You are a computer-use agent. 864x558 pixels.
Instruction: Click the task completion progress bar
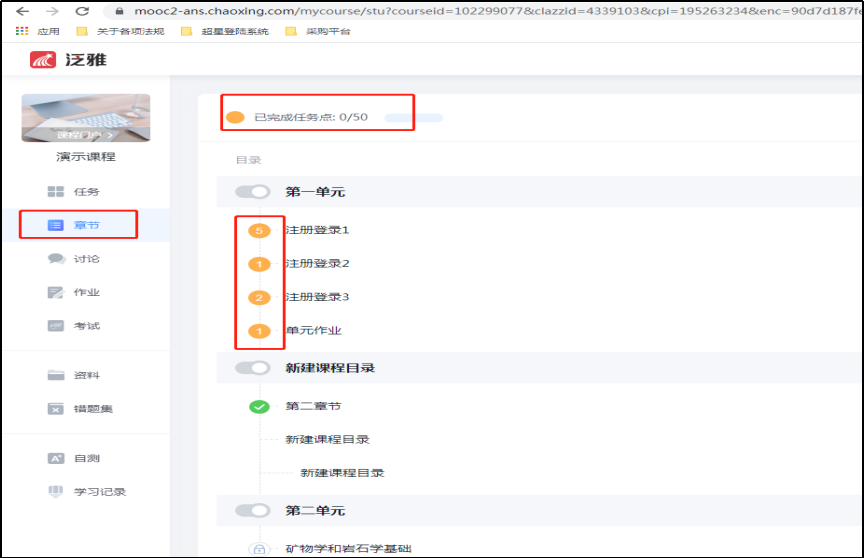click(413, 118)
